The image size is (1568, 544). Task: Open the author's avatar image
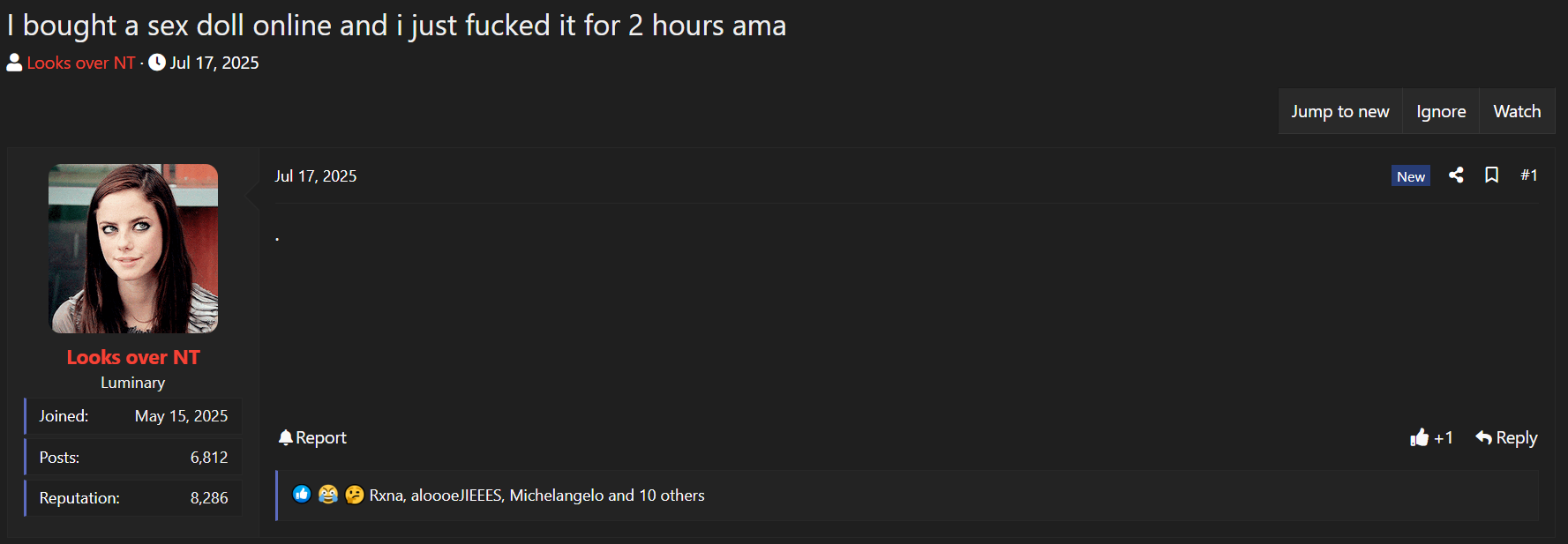(x=133, y=249)
